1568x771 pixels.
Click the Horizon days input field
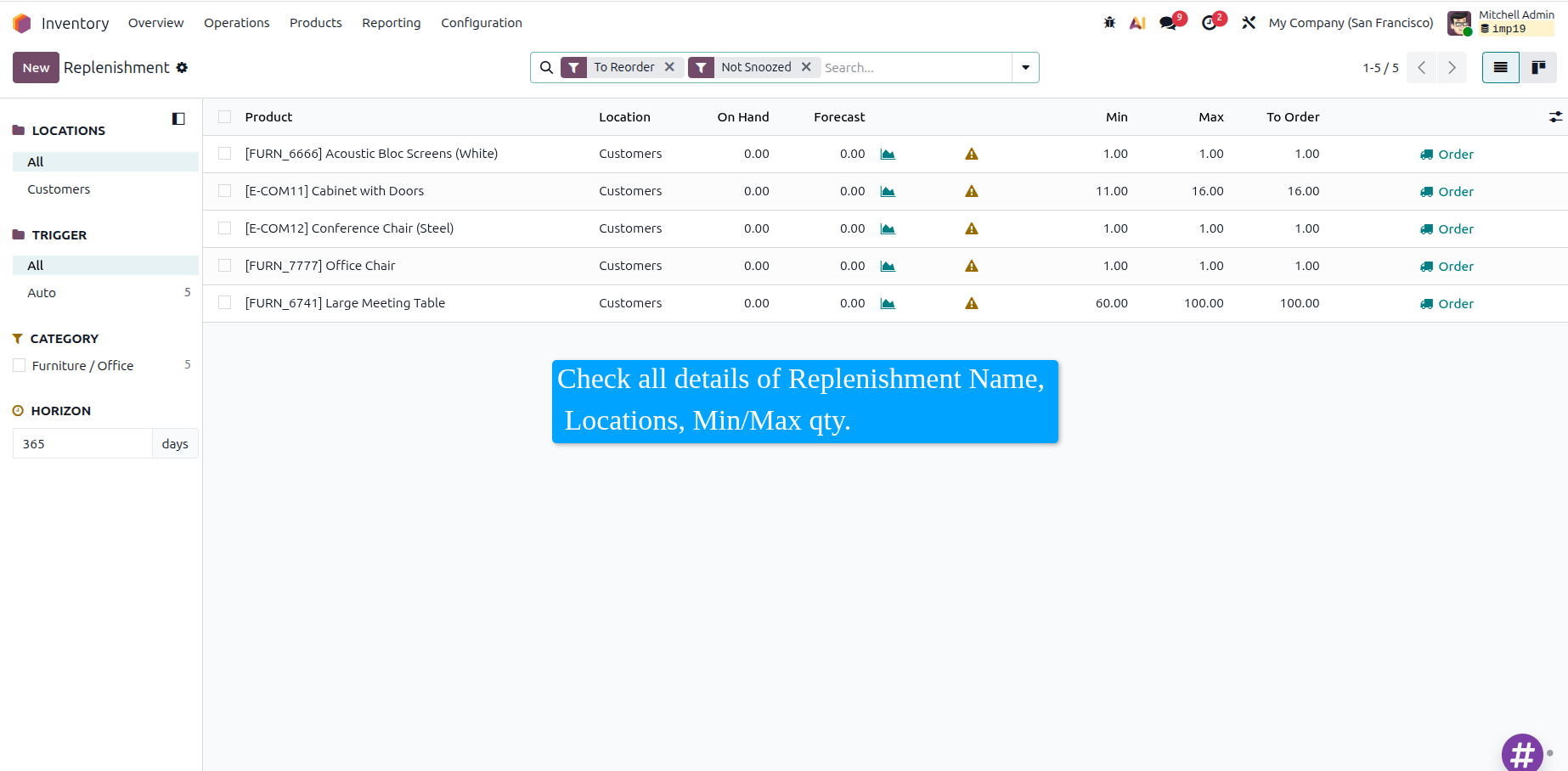coord(82,443)
